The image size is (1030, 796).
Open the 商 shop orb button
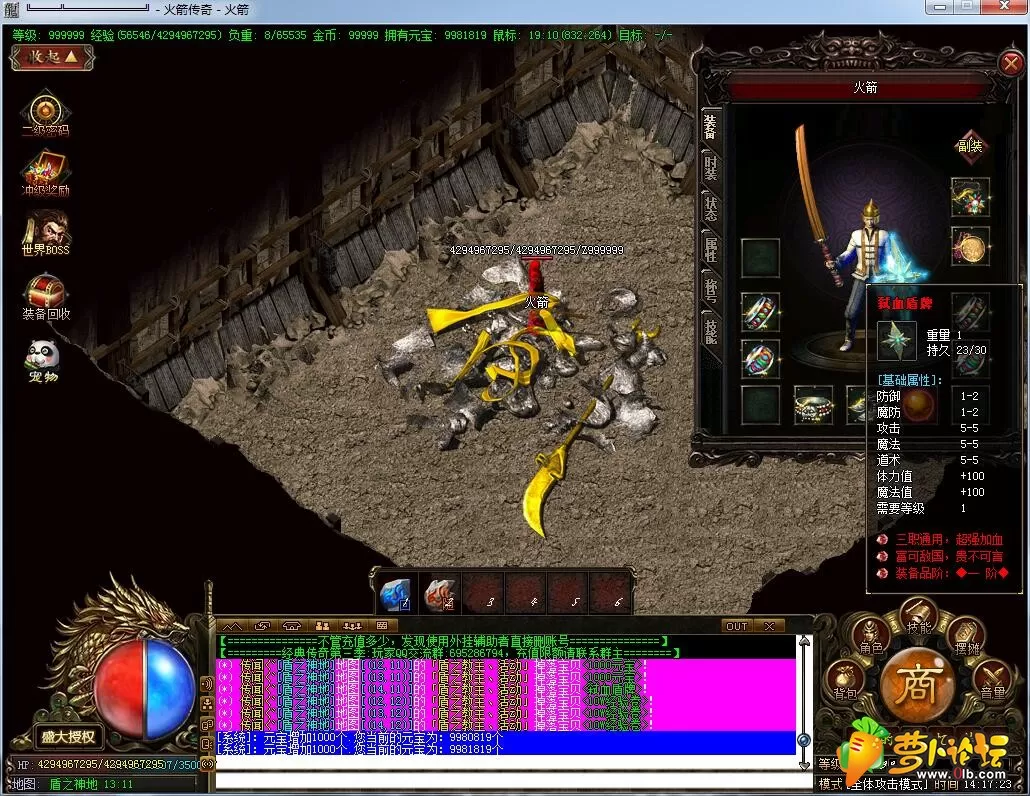[x=918, y=684]
